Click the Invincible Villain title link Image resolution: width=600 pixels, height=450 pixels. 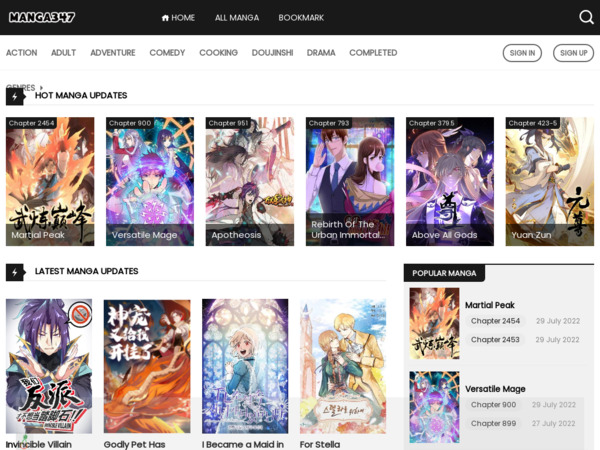39,444
